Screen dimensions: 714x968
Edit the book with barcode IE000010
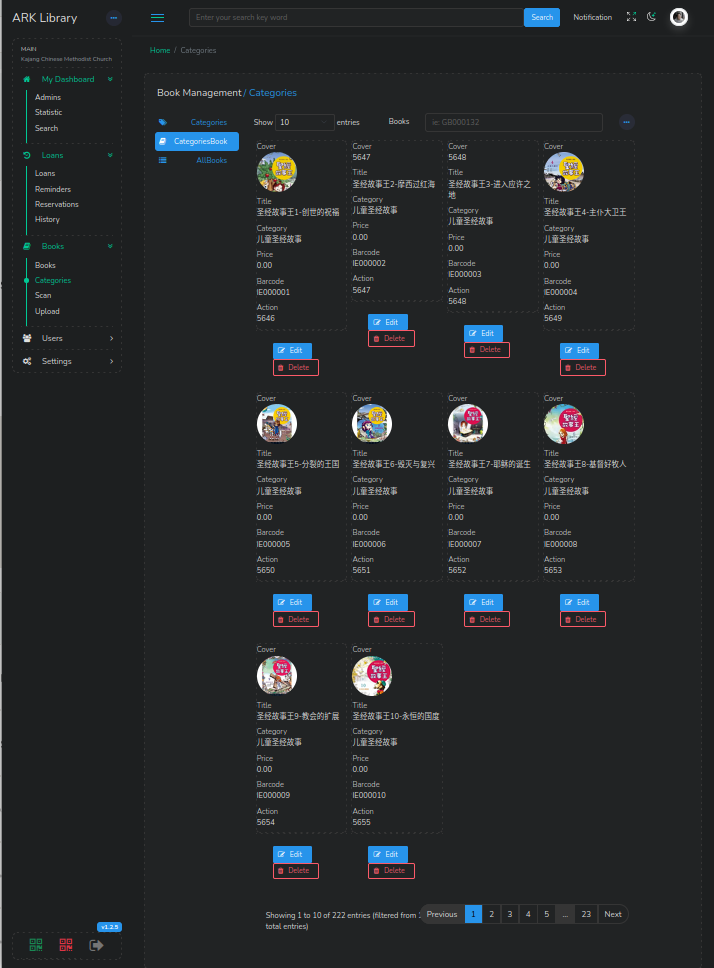(388, 854)
